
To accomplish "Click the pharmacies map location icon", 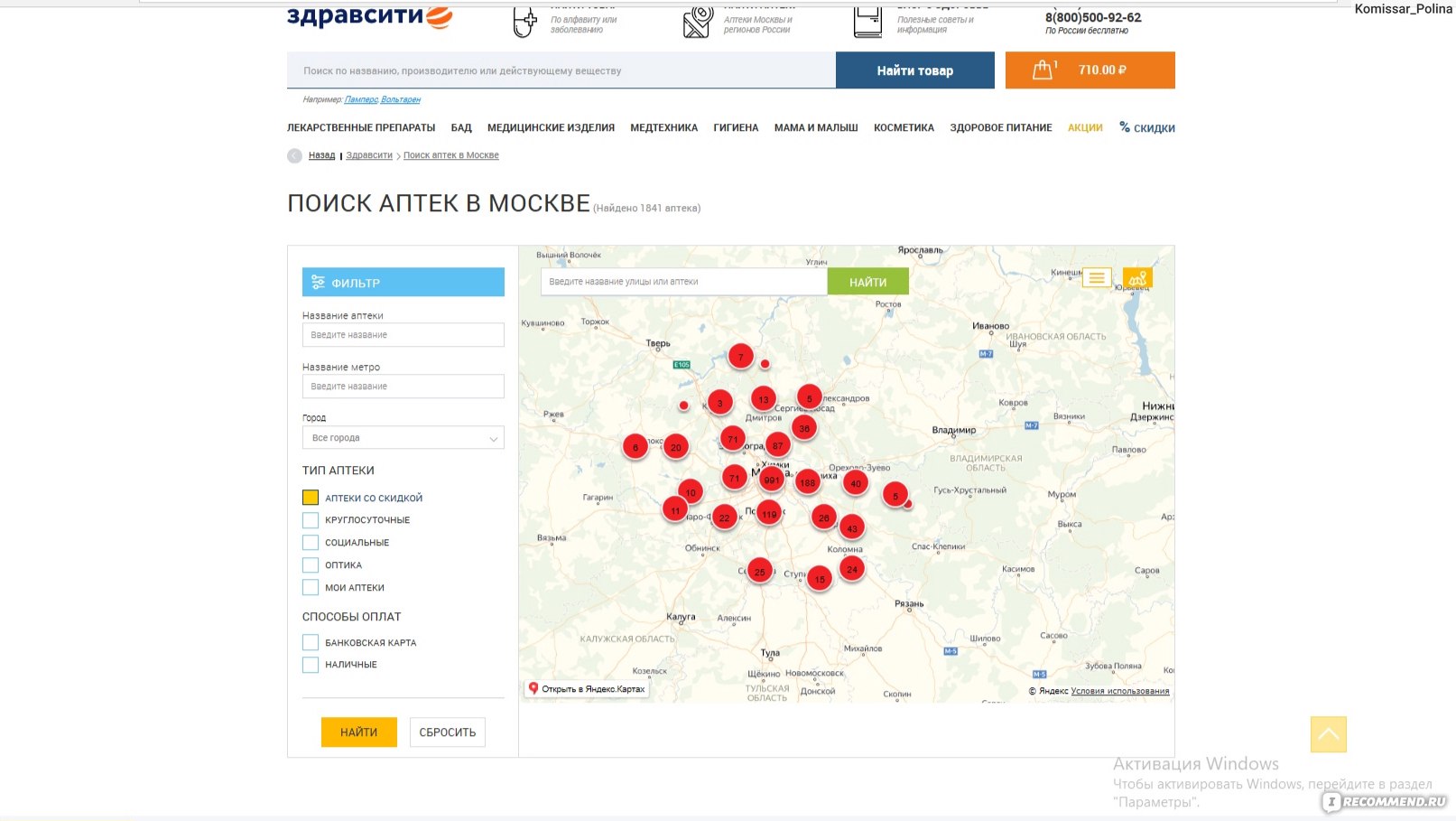I will [697, 22].
